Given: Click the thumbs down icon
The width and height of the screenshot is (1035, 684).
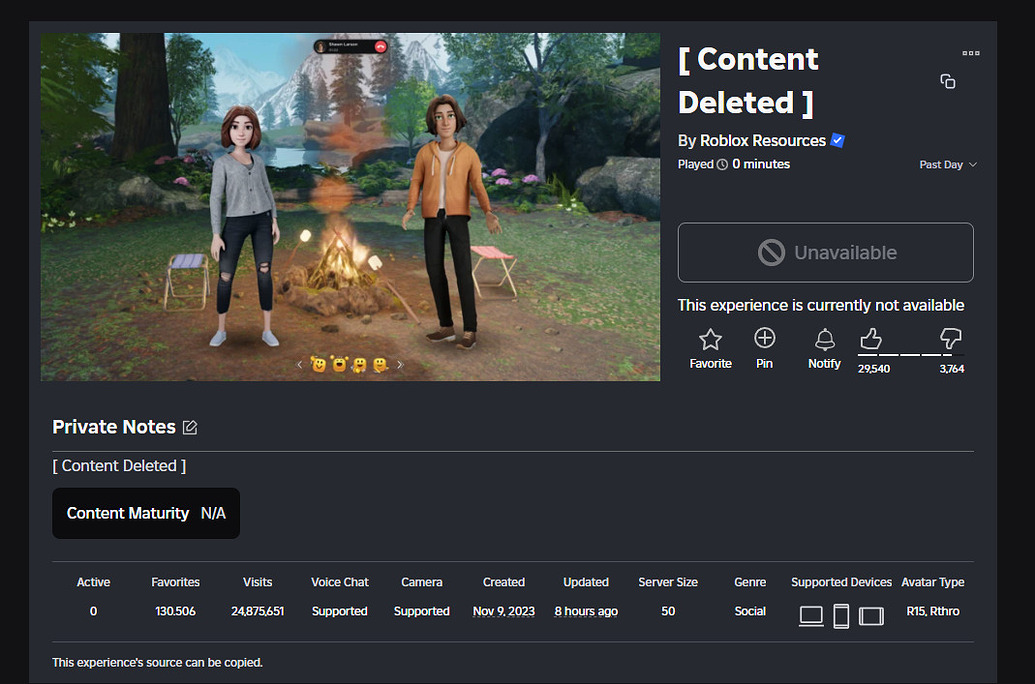Looking at the screenshot, I should [950, 338].
